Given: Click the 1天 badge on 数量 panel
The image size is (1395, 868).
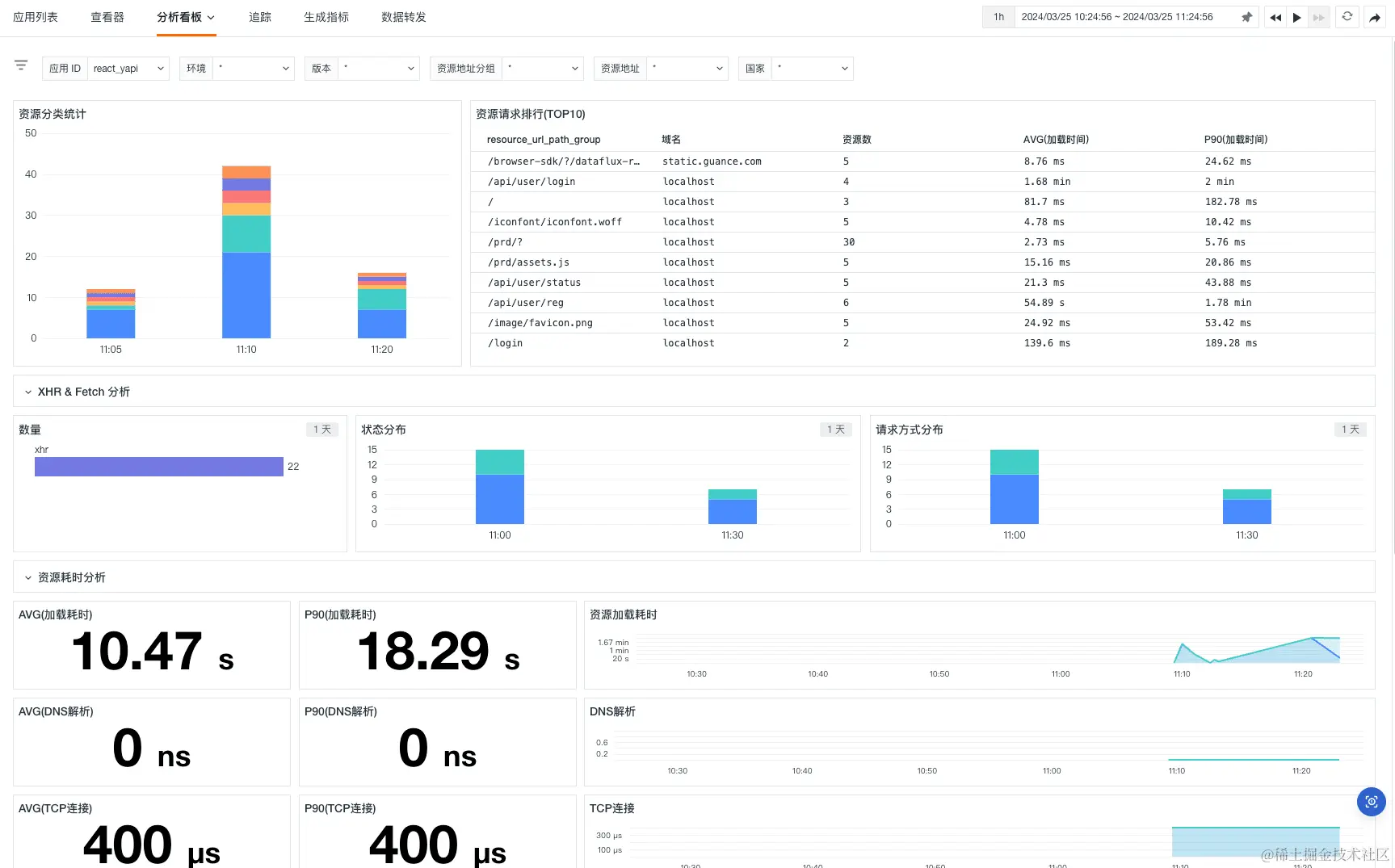Looking at the screenshot, I should (x=322, y=430).
